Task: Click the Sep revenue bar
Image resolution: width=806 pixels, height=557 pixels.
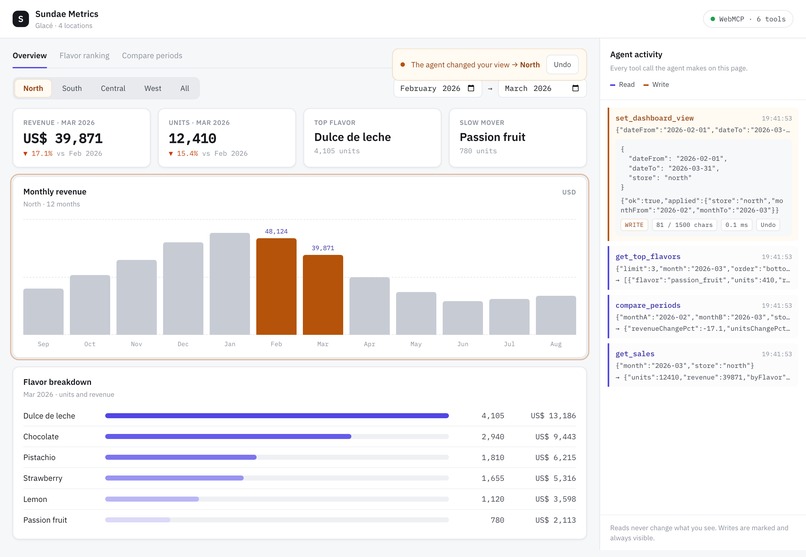Action: (x=44, y=311)
